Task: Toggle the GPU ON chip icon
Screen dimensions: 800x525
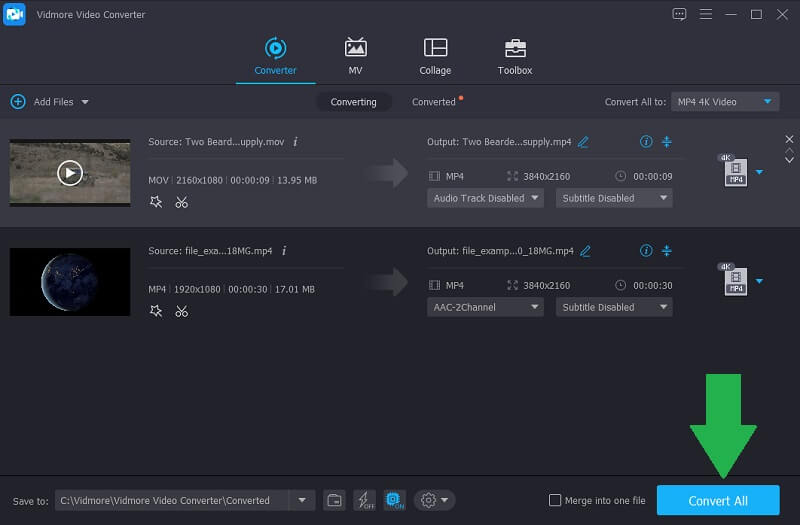Action: pos(394,500)
